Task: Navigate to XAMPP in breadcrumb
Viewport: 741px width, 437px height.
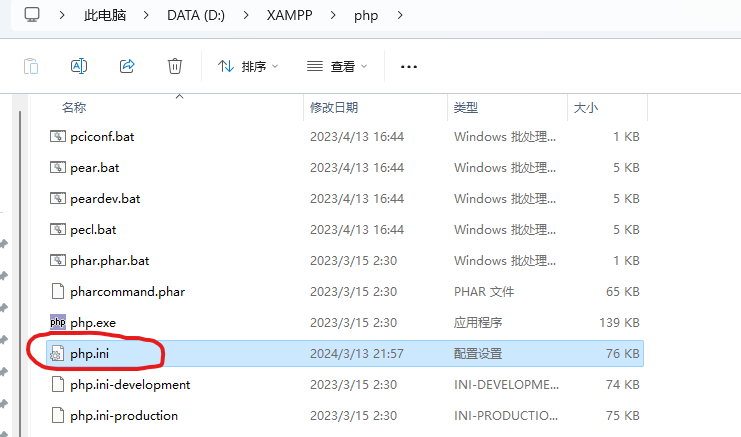Action: coord(289,15)
